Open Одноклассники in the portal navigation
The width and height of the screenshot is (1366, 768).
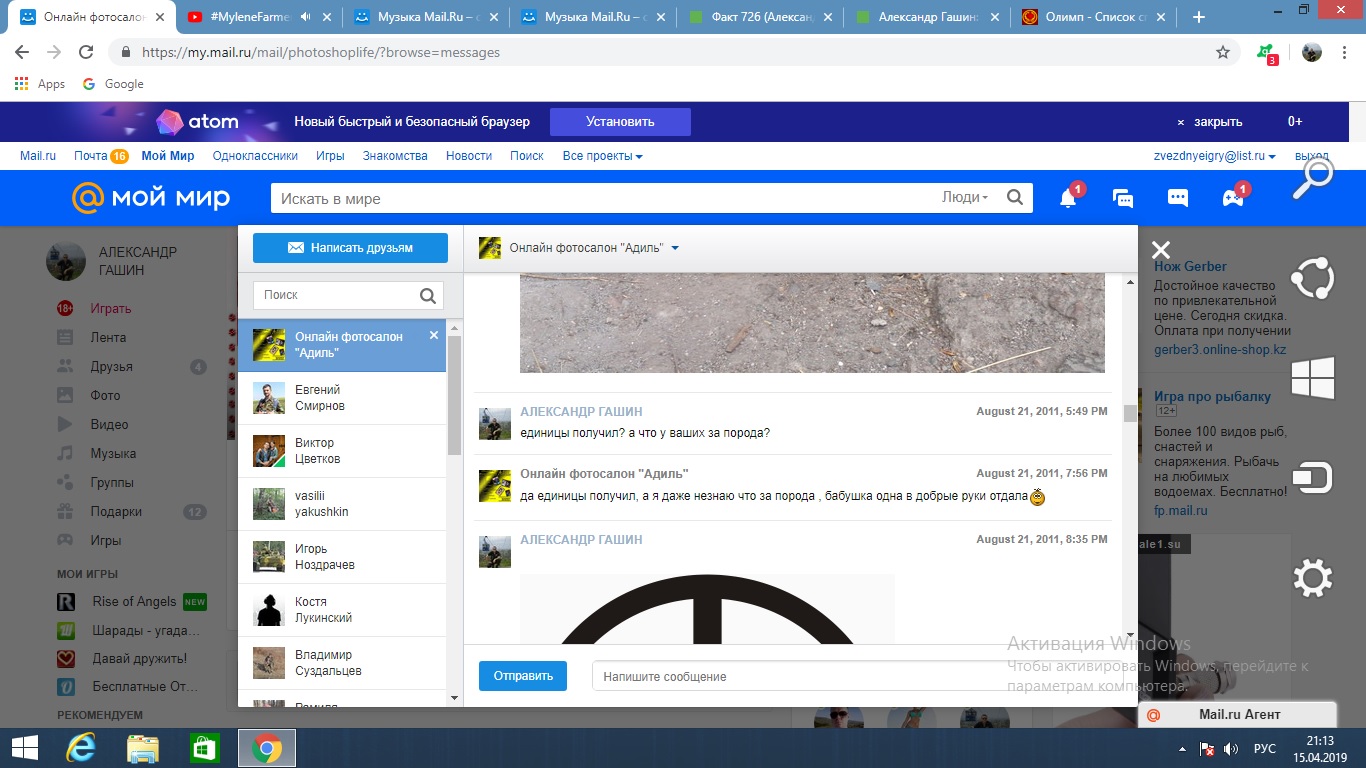click(256, 156)
